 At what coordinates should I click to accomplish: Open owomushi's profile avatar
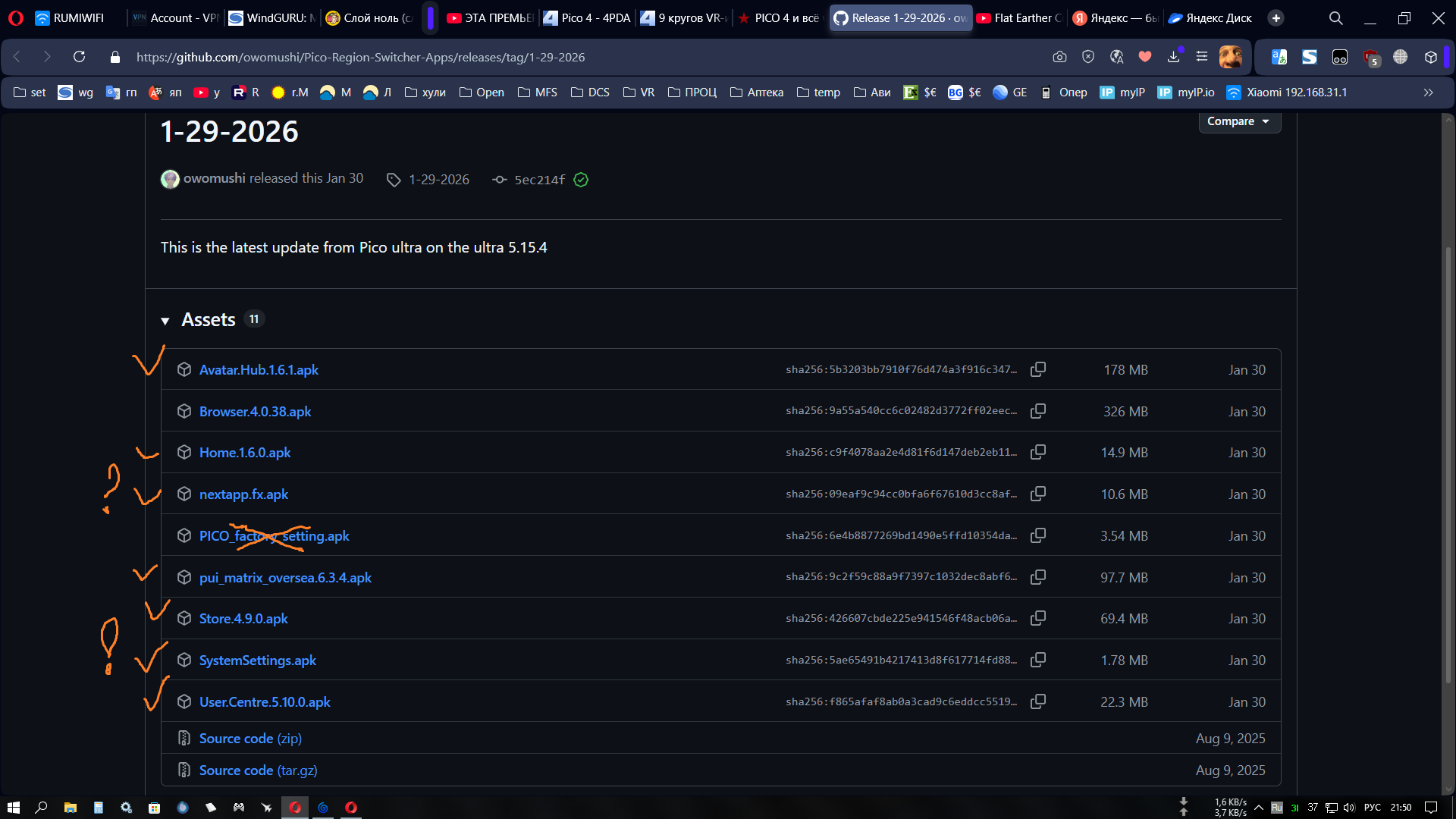point(170,179)
